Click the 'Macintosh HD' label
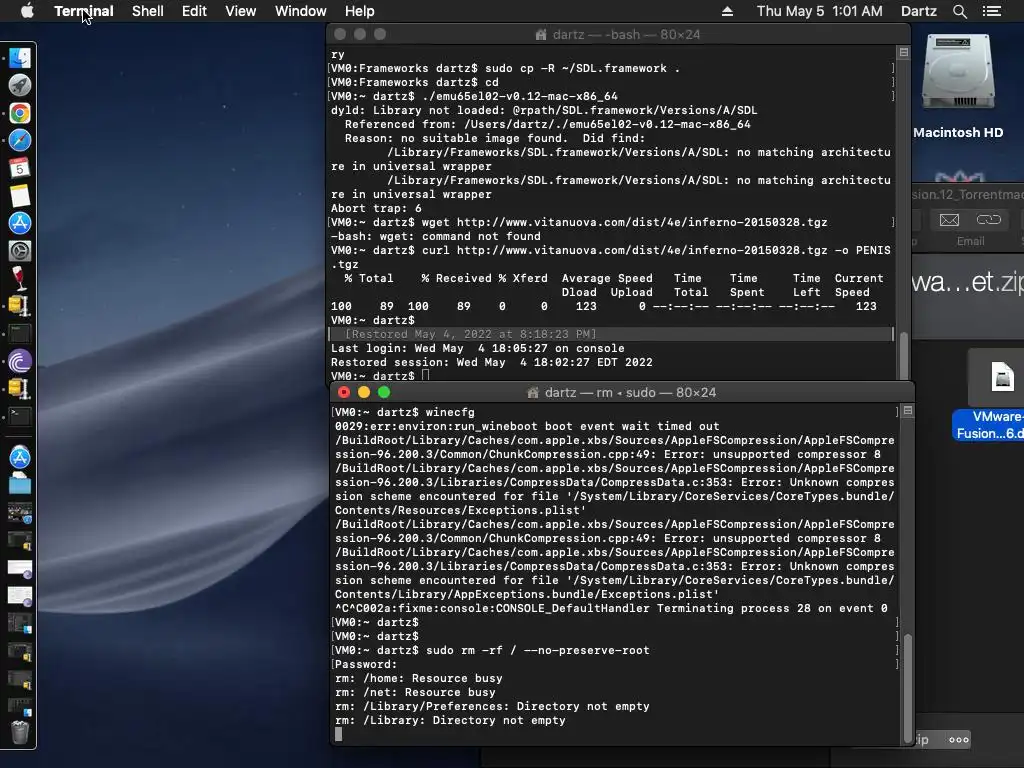1024x768 pixels. pos(958,133)
